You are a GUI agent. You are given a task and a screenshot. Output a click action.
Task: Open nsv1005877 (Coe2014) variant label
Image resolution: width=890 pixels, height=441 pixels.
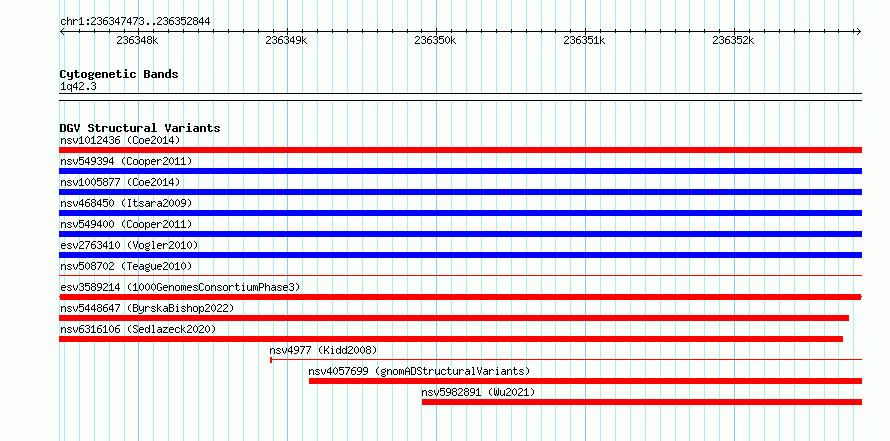[120, 182]
